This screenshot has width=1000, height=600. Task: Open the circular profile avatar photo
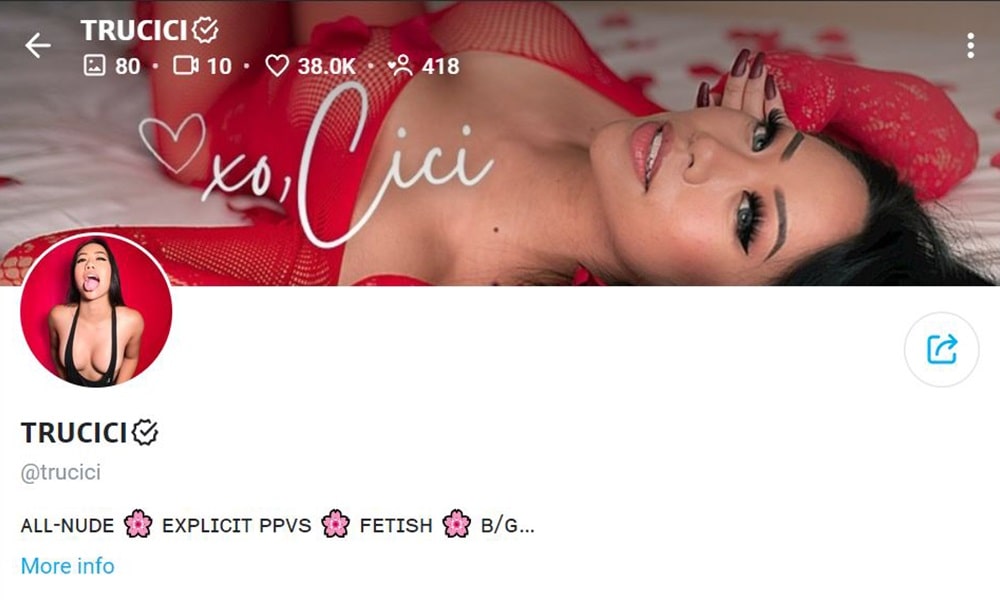(96, 310)
